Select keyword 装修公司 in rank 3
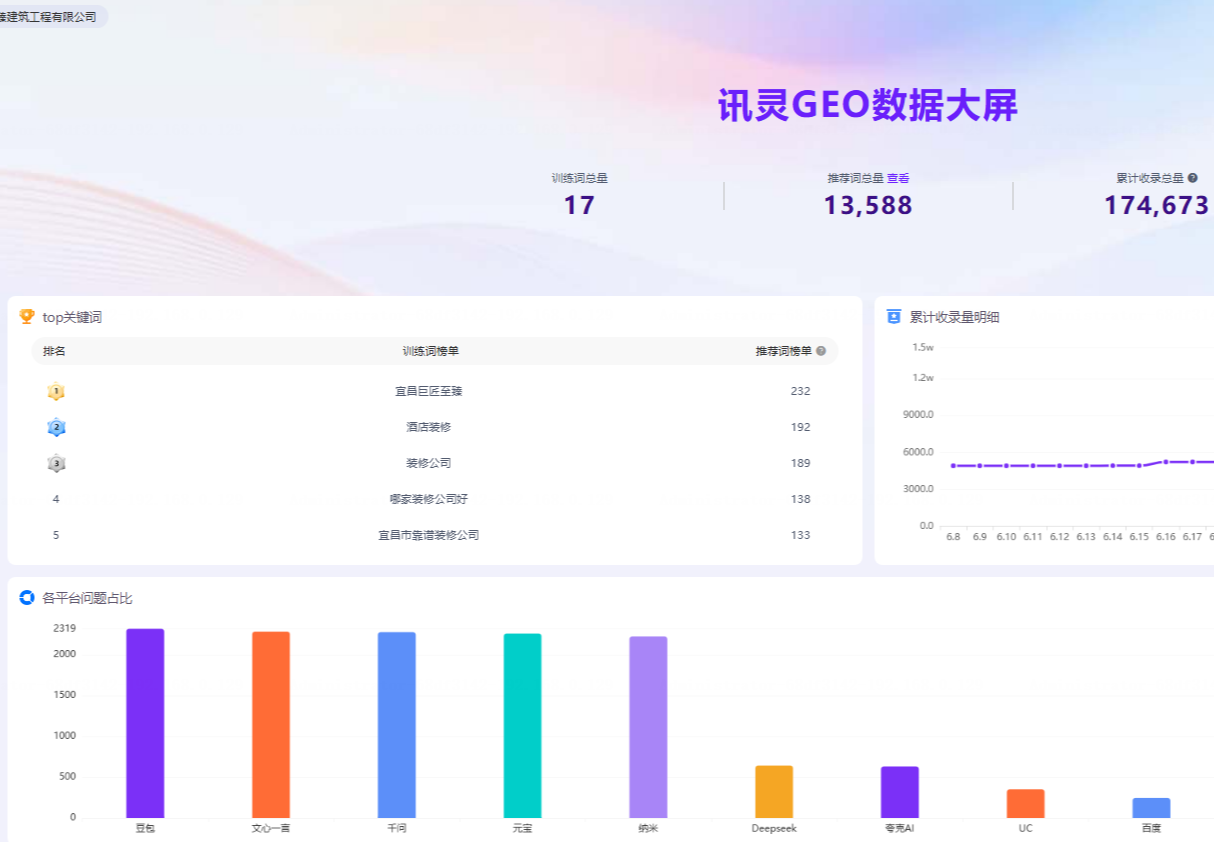The image size is (1214, 842). pyautogui.click(x=428, y=463)
